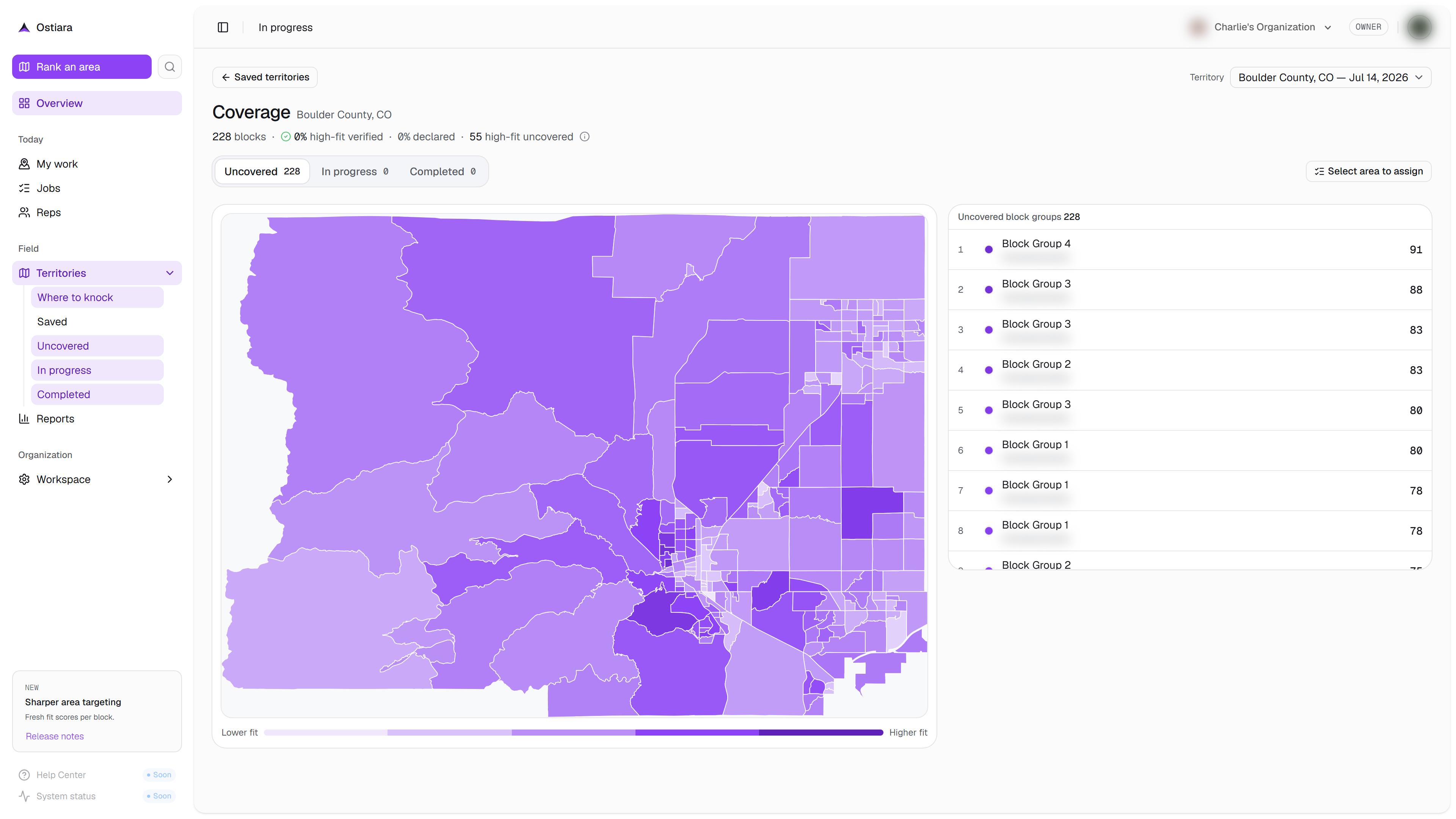Collapse the Territories section chevron
The image size is (1456, 819).
169,273
